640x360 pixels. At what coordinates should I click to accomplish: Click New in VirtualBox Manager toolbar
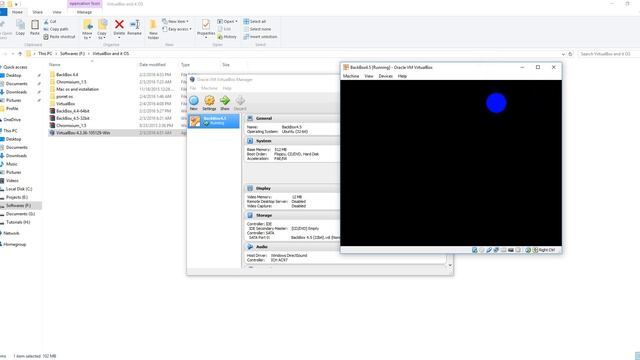pyautogui.click(x=194, y=102)
